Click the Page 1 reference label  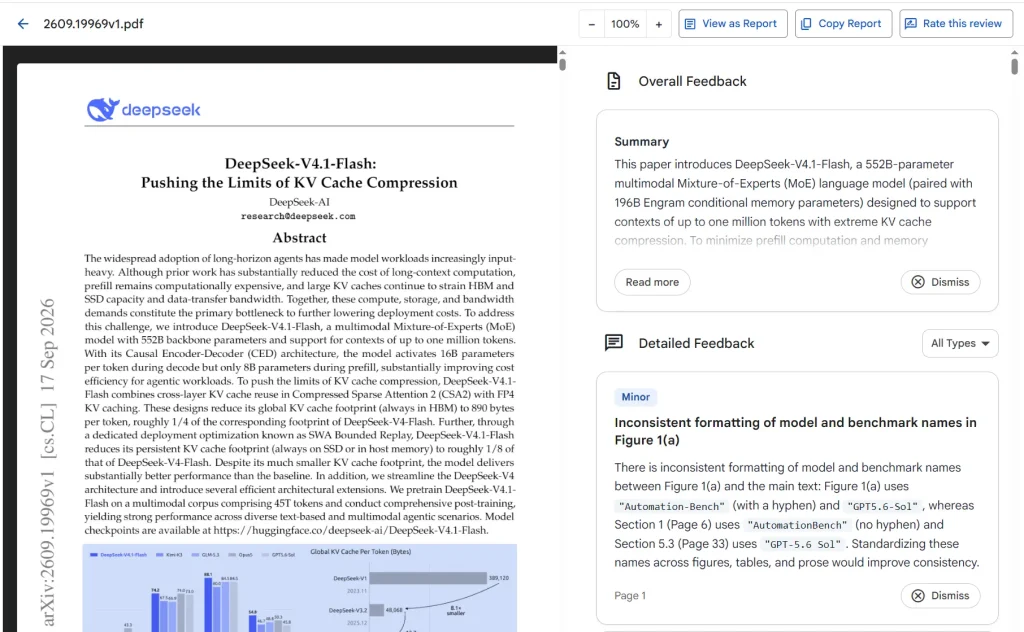point(630,595)
